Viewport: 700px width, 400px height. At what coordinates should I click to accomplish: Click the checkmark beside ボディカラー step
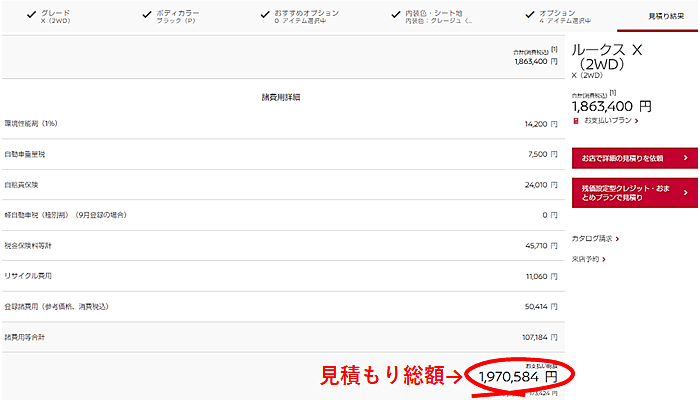pyautogui.click(x=144, y=13)
